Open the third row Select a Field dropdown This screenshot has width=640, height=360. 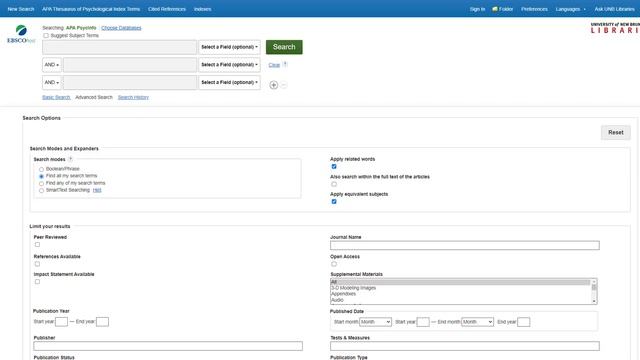pyautogui.click(x=229, y=82)
